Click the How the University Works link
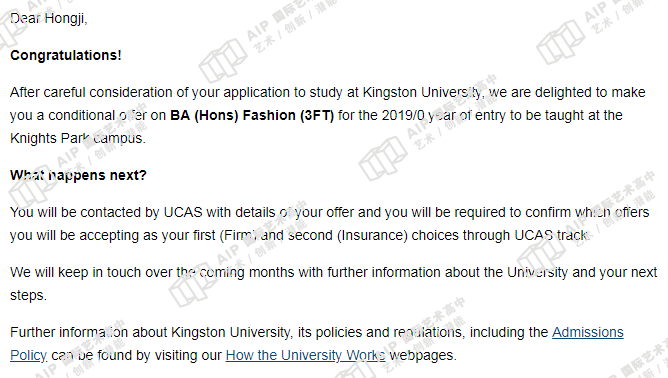The image size is (668, 378). 305,355
